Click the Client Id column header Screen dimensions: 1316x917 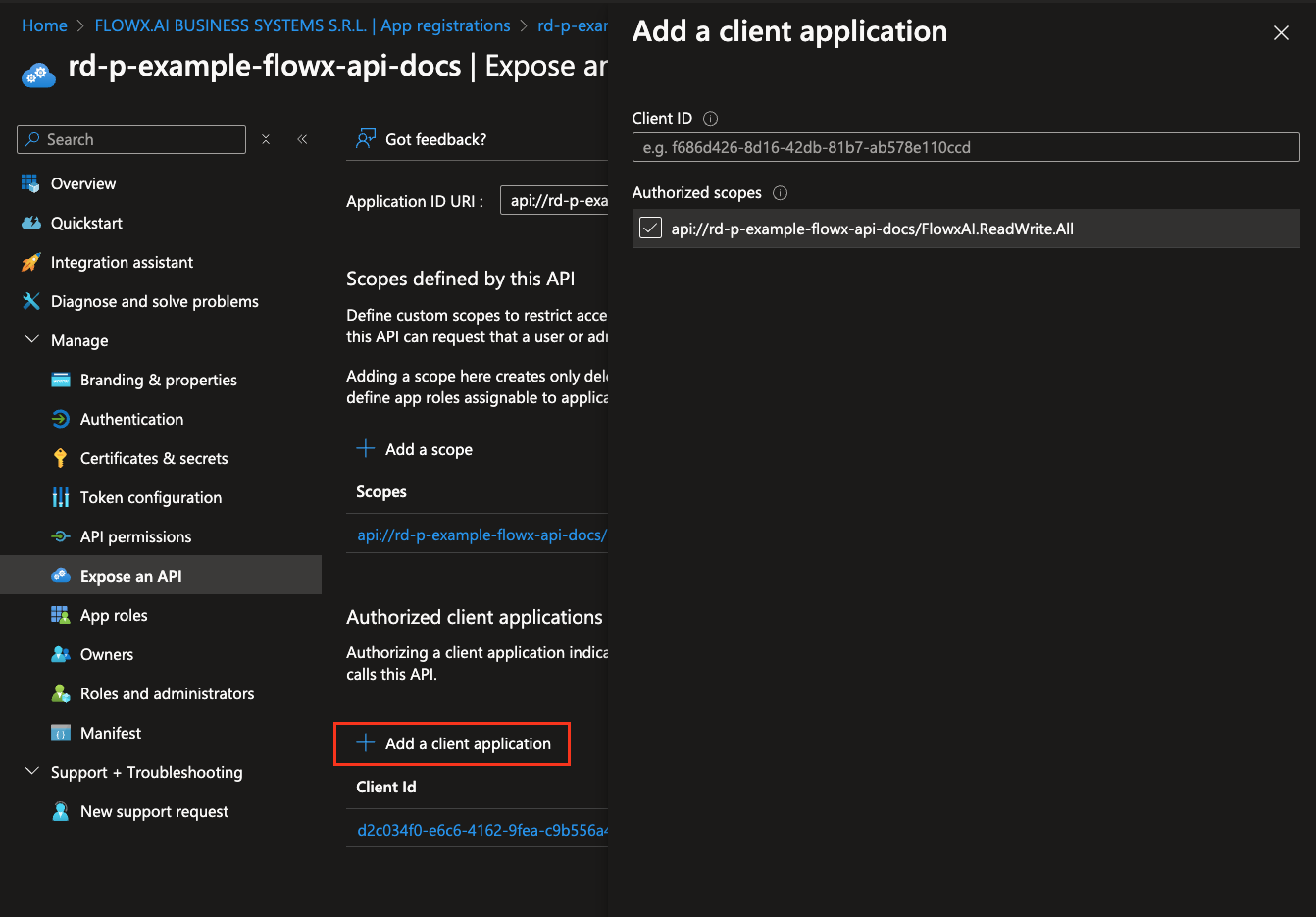386,787
